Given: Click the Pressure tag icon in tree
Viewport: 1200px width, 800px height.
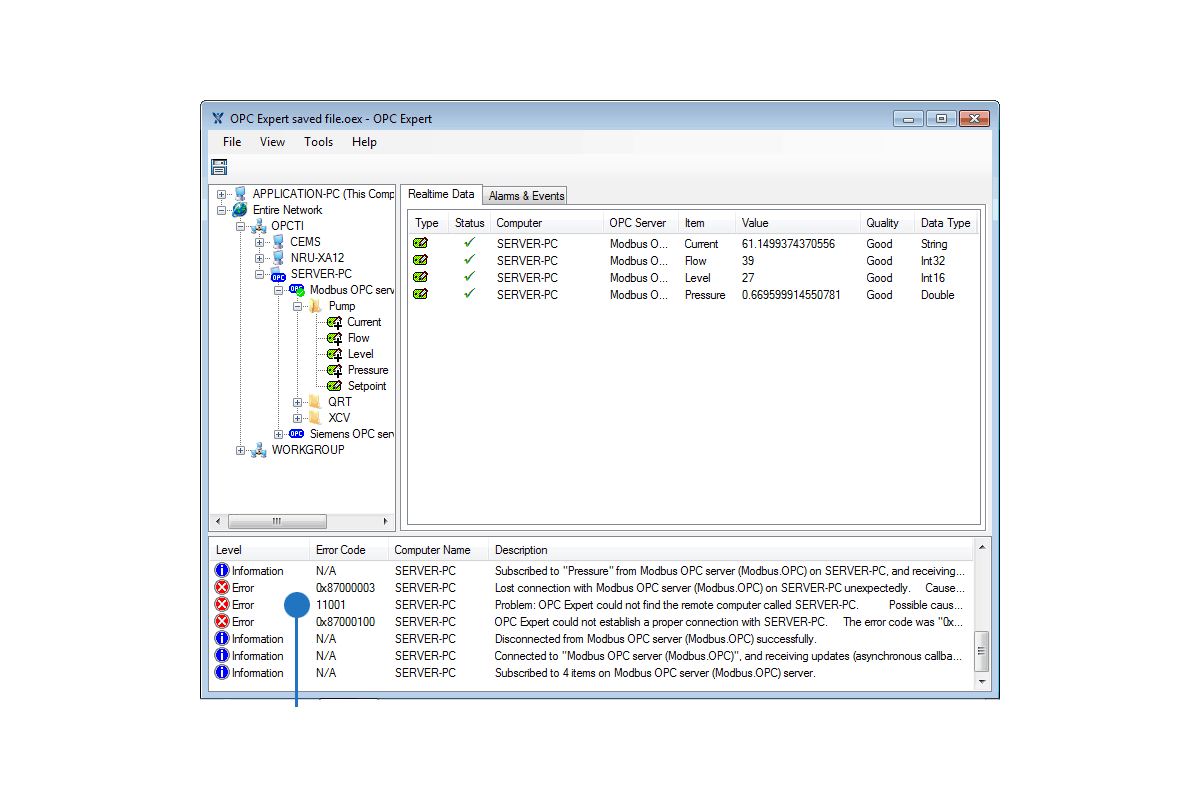Looking at the screenshot, I should (335, 370).
